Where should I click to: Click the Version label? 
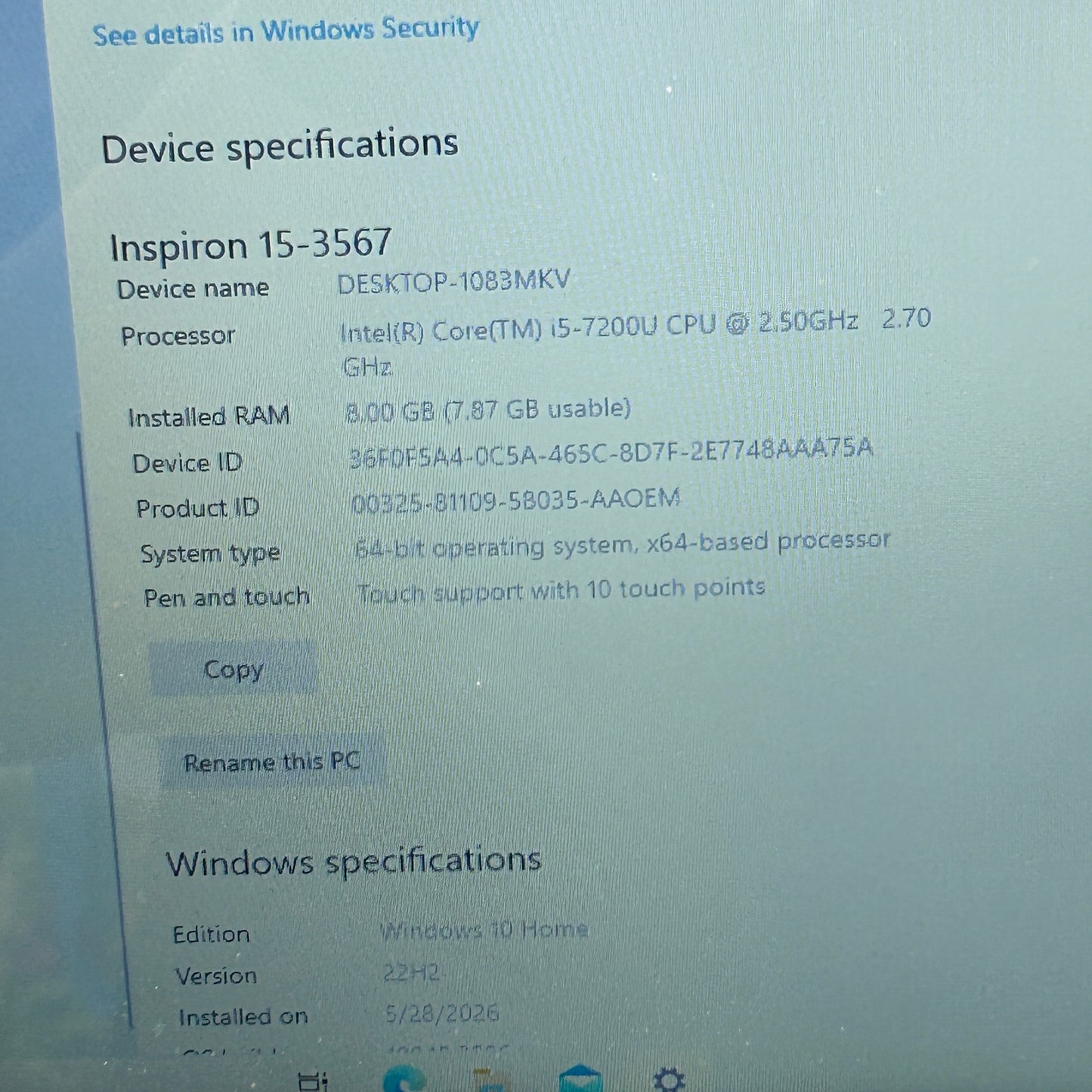(x=216, y=976)
